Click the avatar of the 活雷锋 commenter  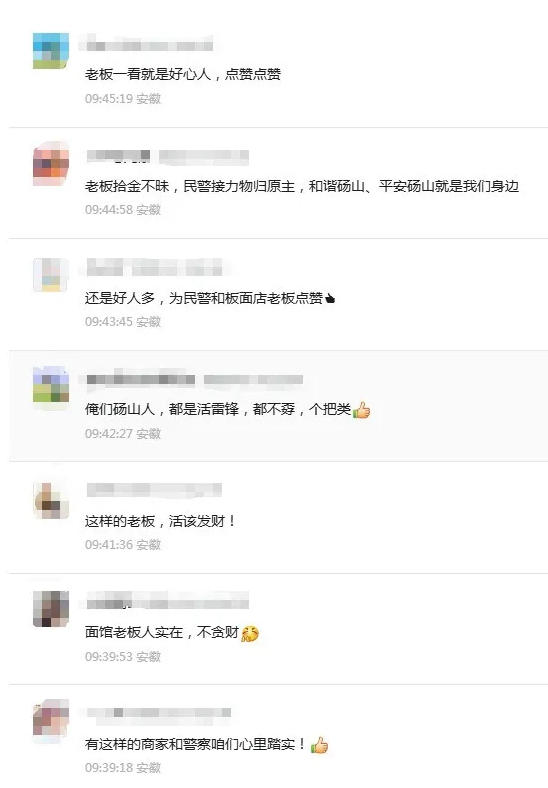click(51, 385)
